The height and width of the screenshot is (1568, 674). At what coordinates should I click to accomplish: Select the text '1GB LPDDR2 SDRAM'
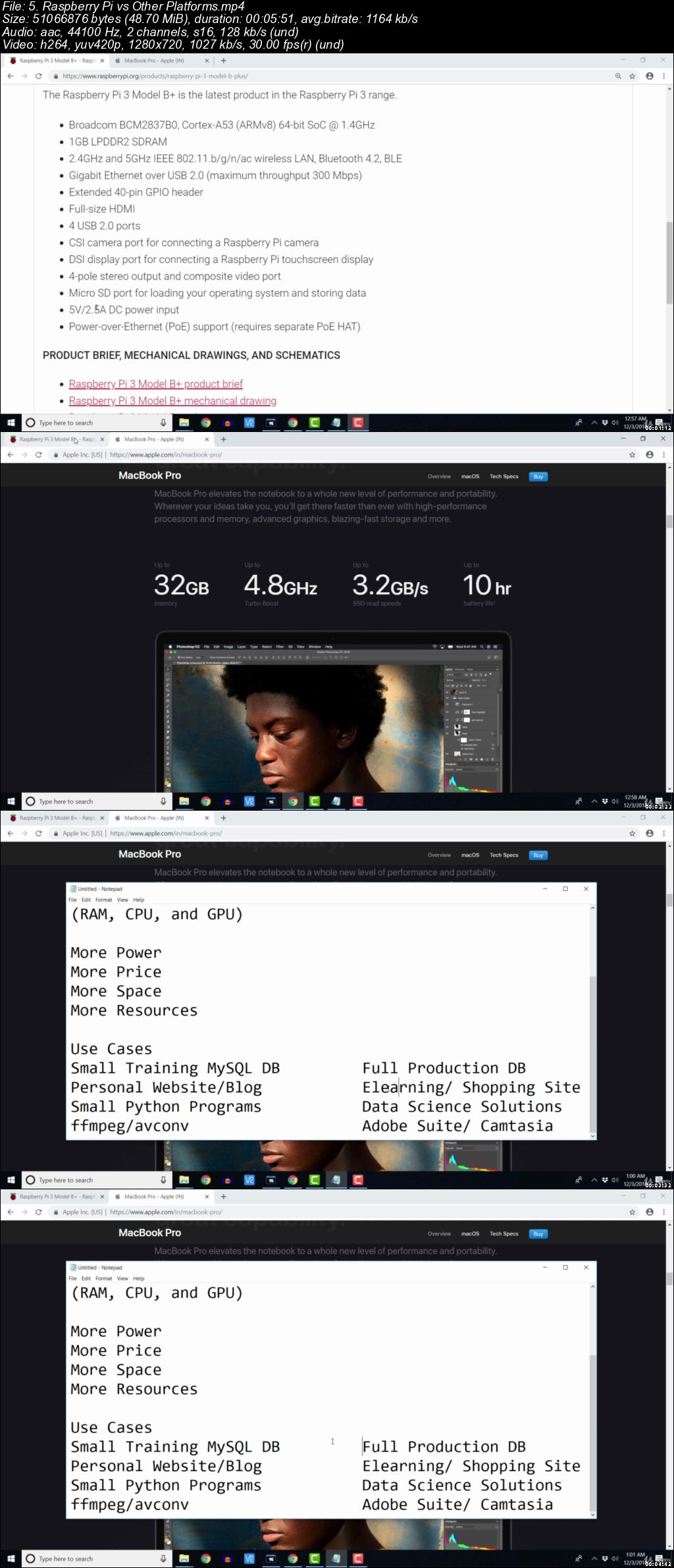click(118, 142)
